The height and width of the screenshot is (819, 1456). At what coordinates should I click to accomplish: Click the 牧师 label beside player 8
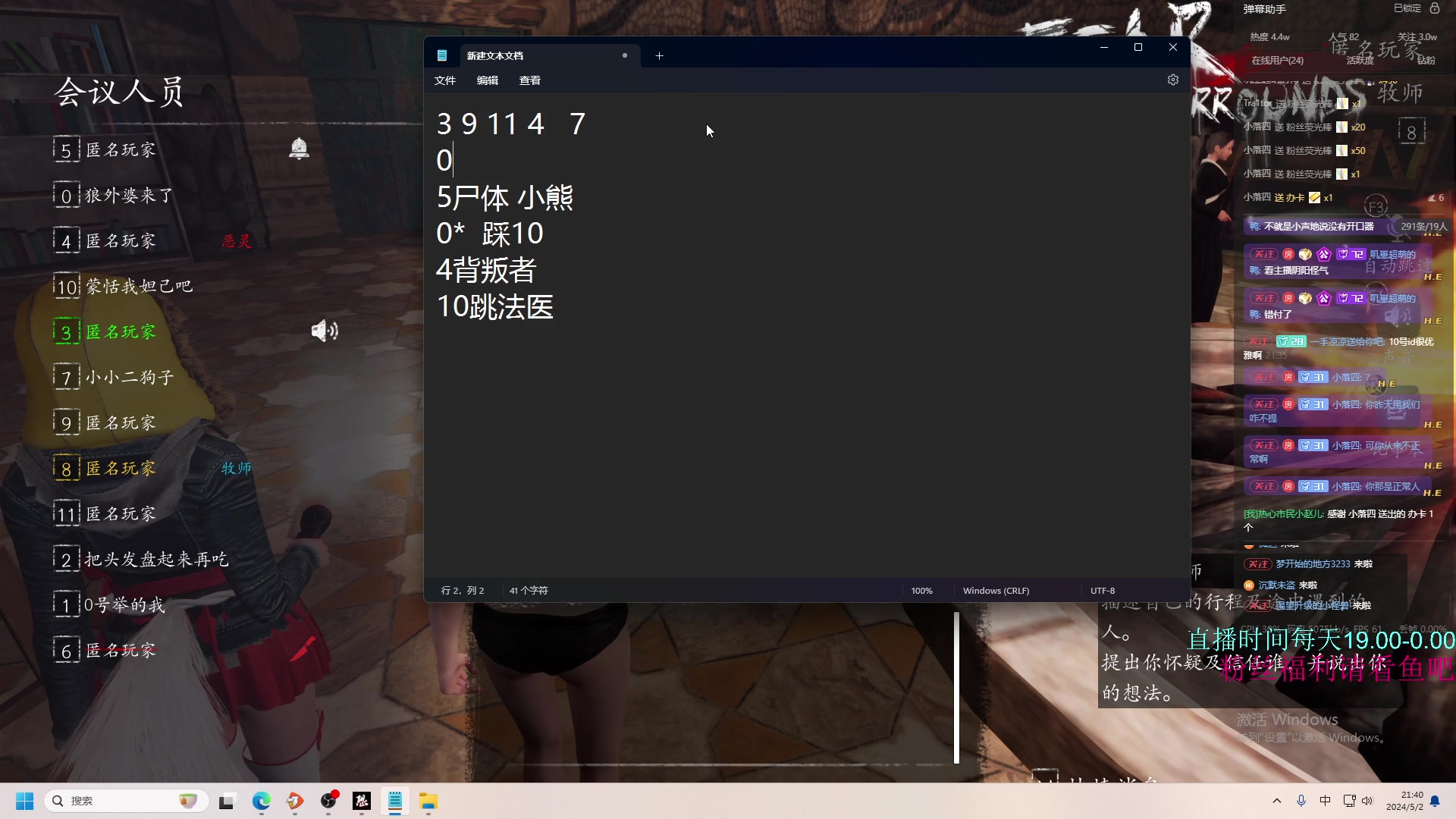tap(237, 469)
